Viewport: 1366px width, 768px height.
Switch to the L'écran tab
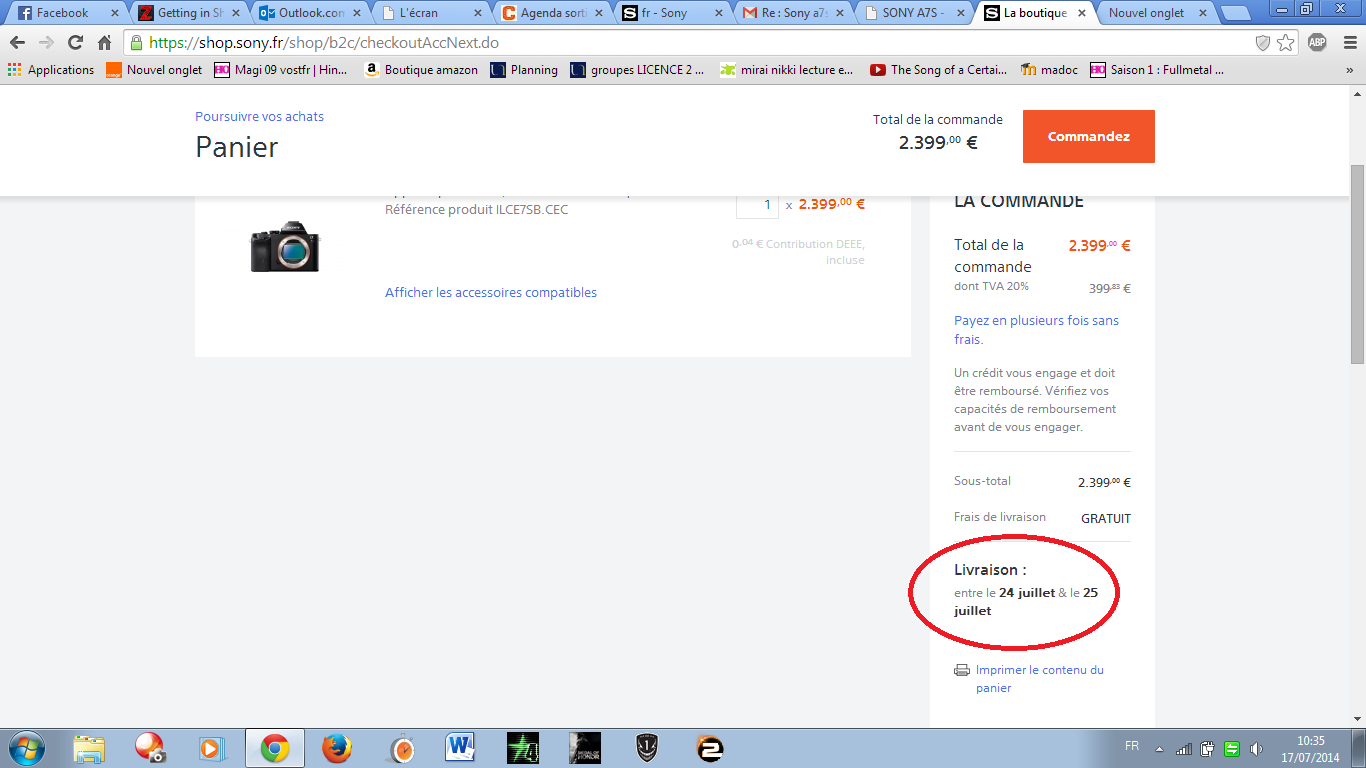[x=430, y=13]
